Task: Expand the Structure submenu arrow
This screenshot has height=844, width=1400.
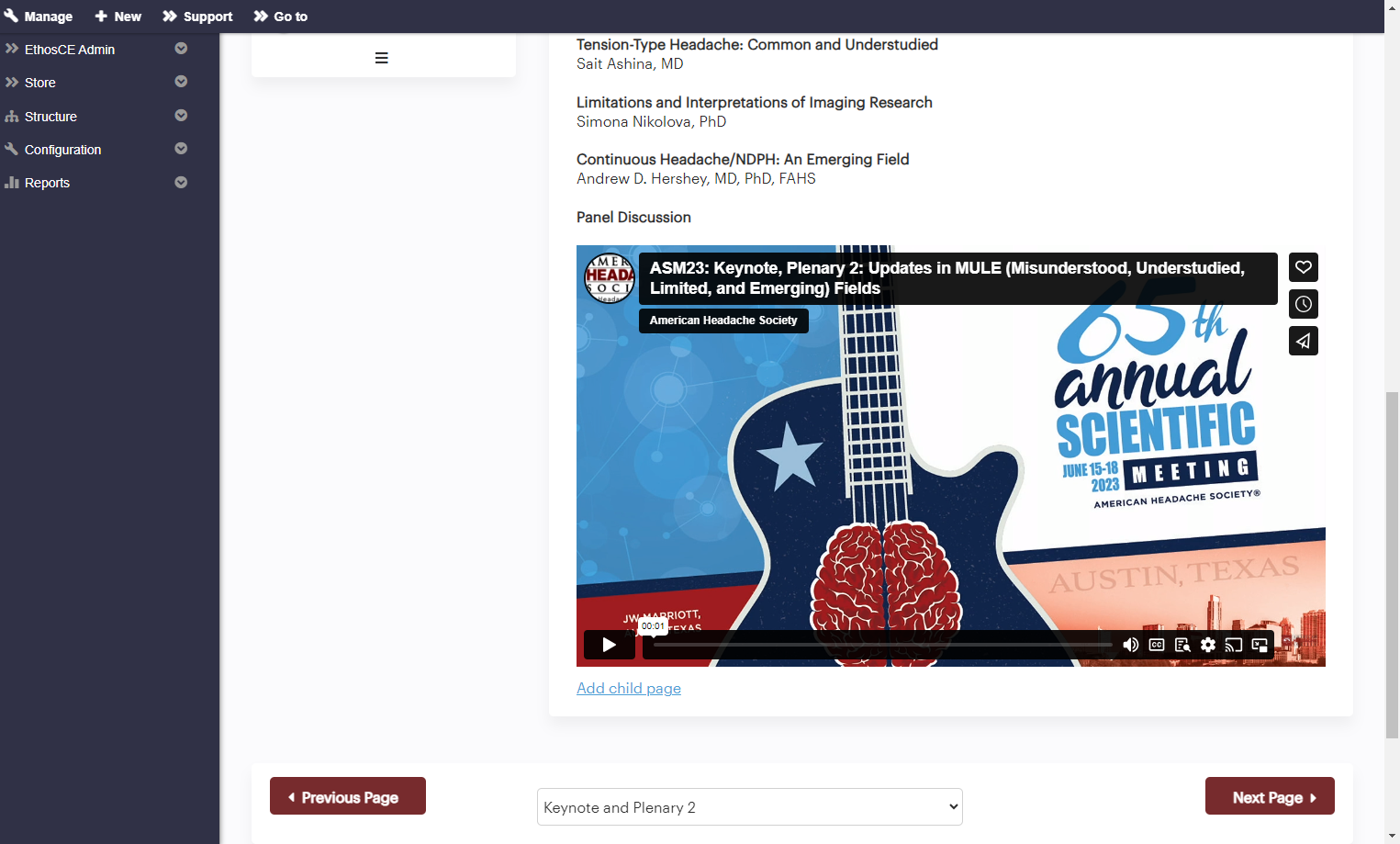Action: (181, 116)
